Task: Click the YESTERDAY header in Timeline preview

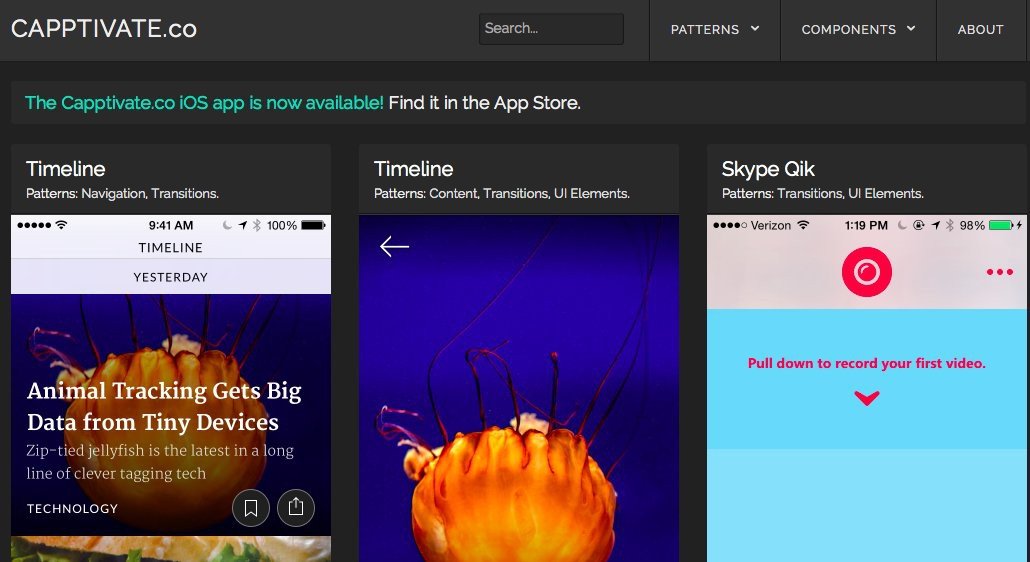Action: [x=171, y=277]
